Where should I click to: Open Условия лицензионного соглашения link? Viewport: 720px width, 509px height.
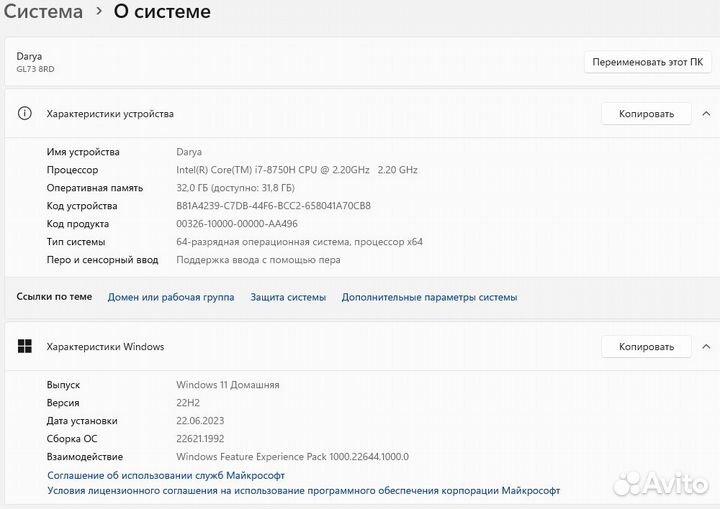[304, 491]
